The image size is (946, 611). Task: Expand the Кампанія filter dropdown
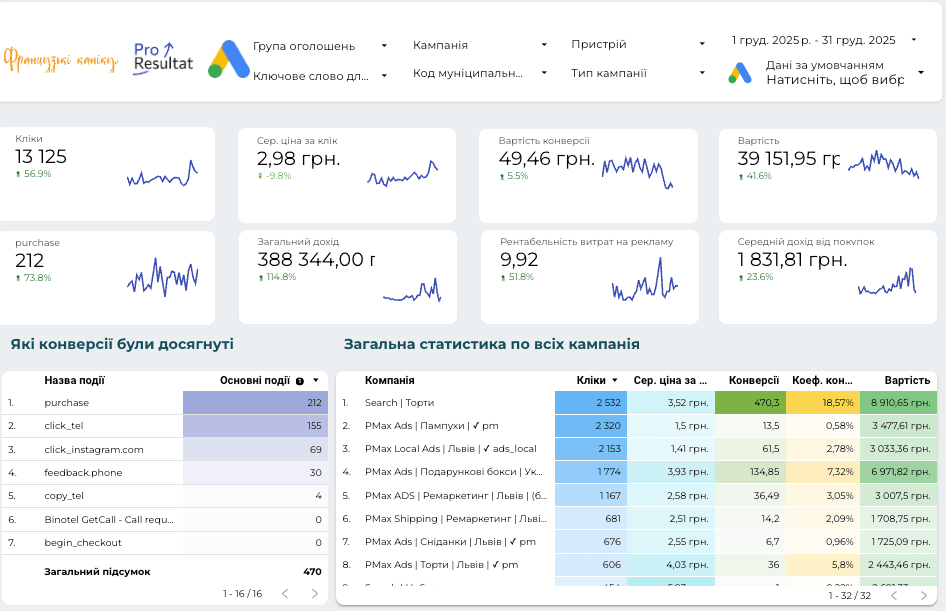pos(480,45)
